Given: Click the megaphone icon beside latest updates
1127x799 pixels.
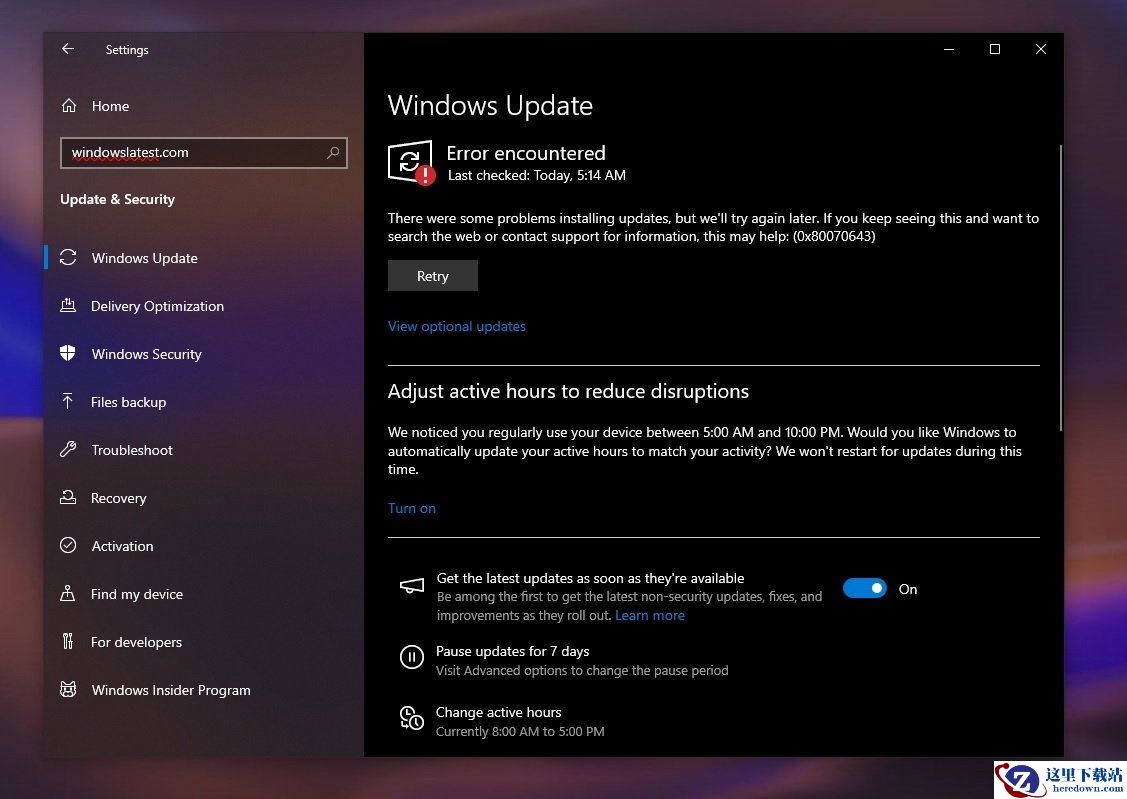Looking at the screenshot, I should tap(412, 586).
